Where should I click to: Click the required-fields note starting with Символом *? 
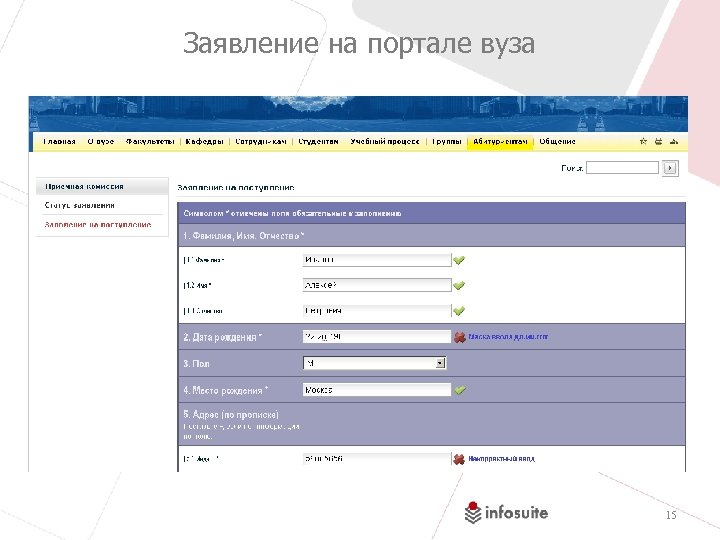pos(292,213)
